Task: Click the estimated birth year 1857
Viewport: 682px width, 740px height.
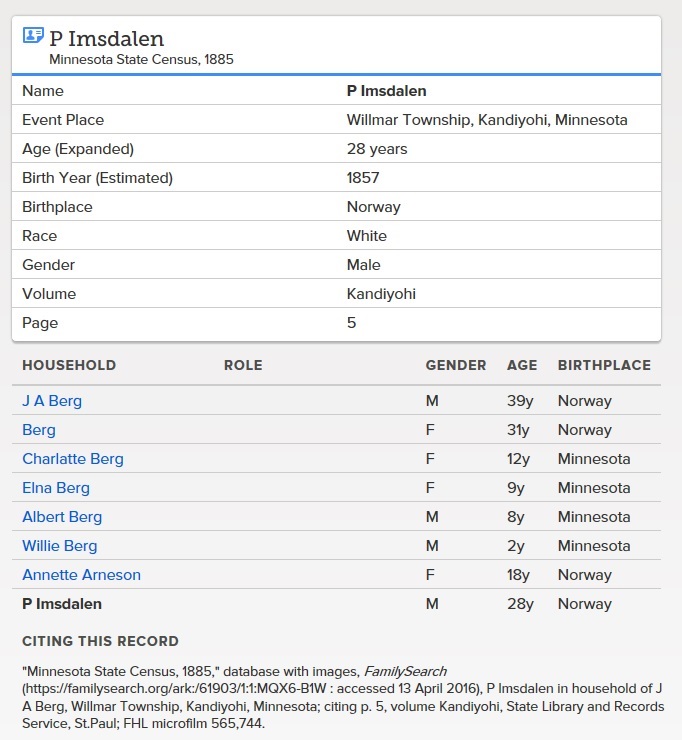Action: (x=362, y=178)
